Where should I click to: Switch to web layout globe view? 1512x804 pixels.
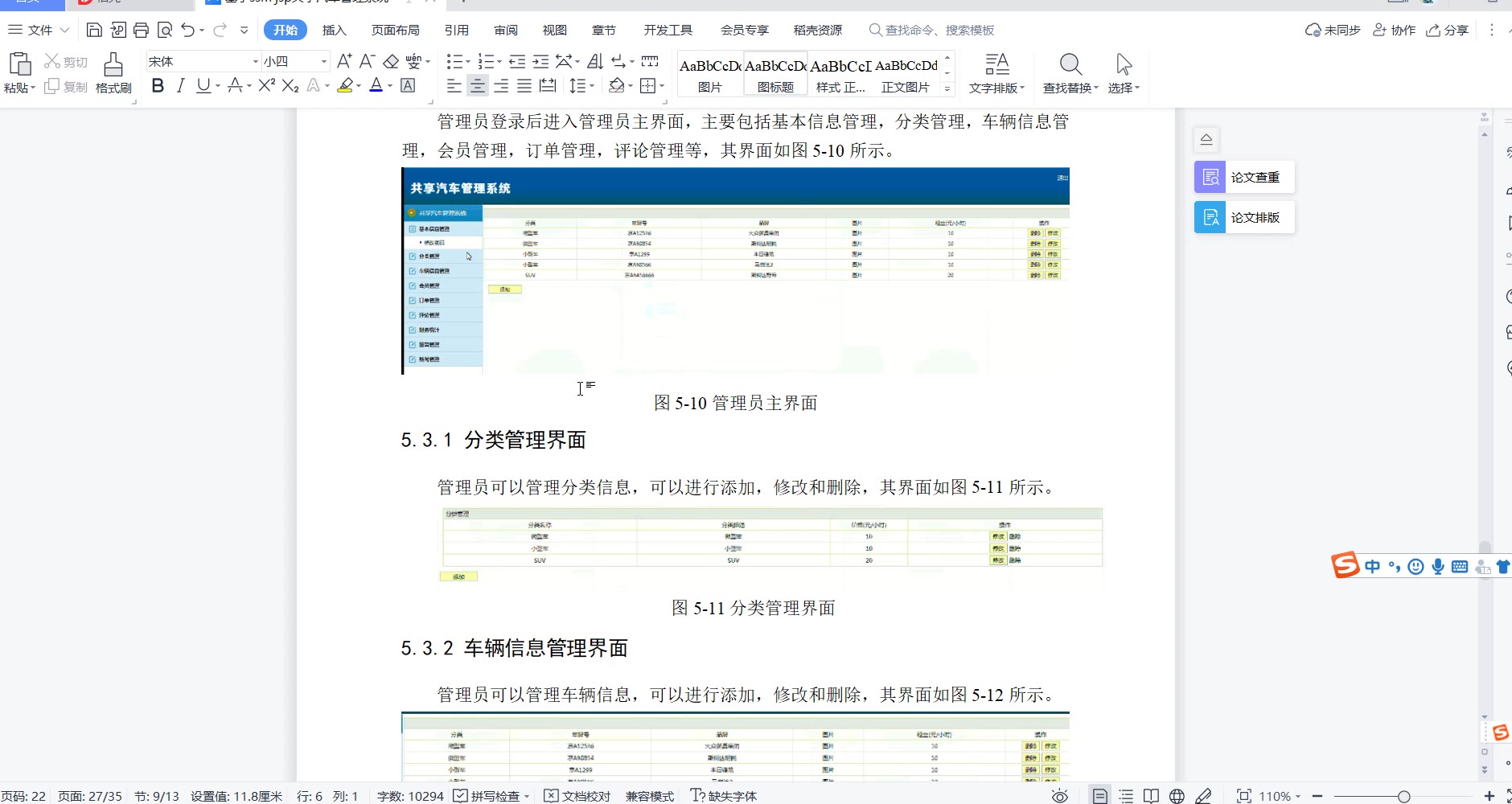pos(1177,796)
